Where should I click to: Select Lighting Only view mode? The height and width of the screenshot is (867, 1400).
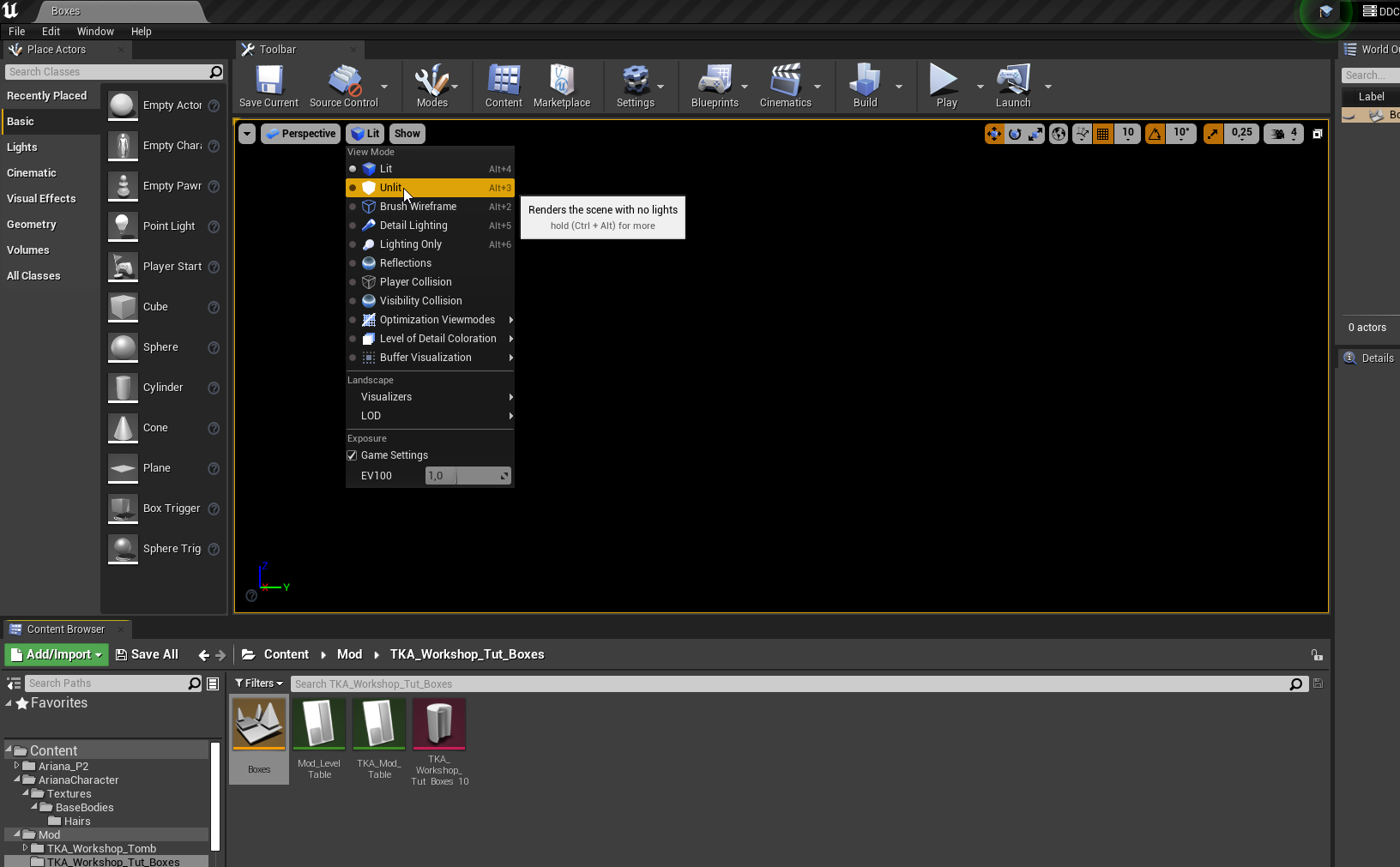coord(430,244)
